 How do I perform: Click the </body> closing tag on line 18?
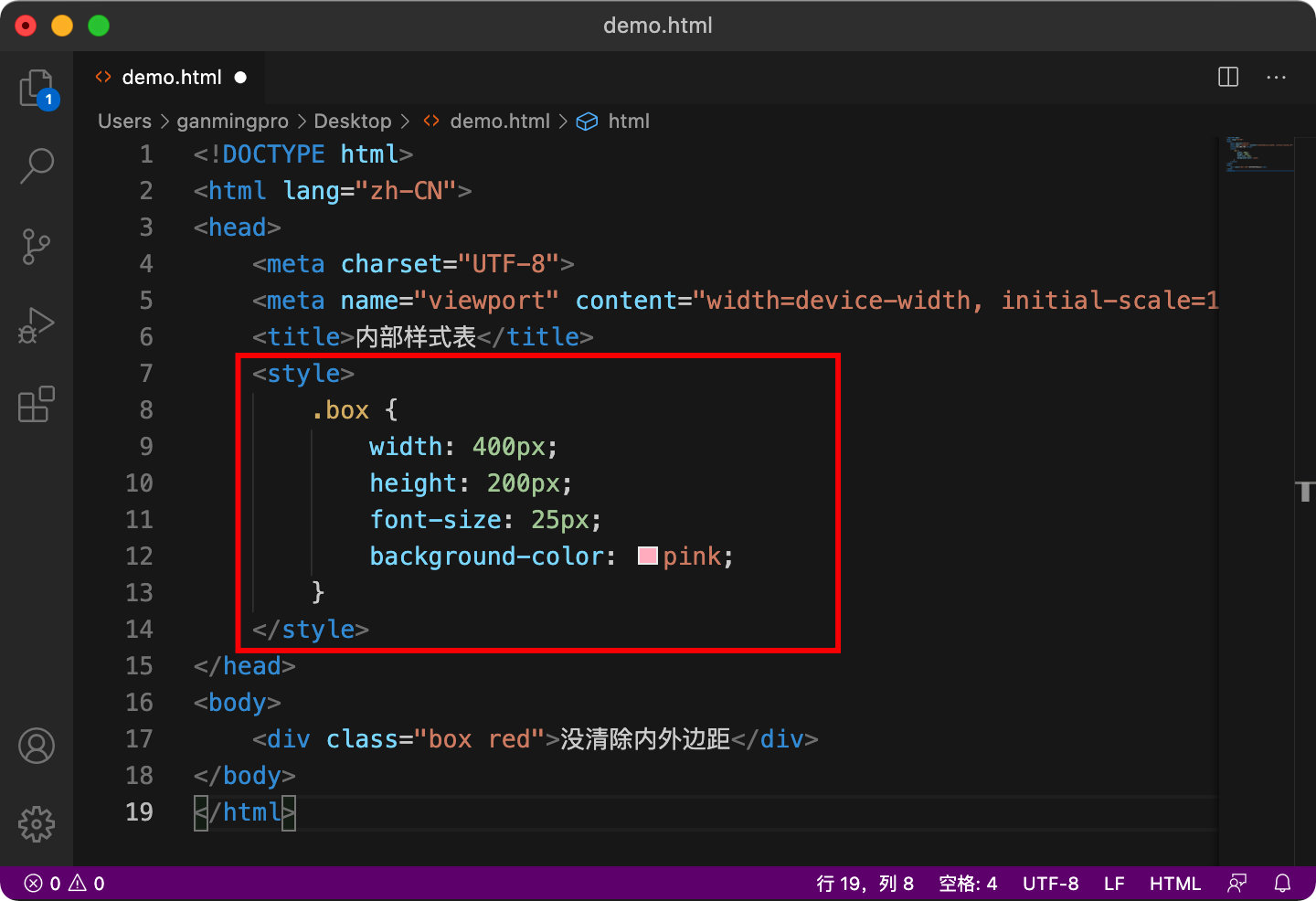coord(245,776)
